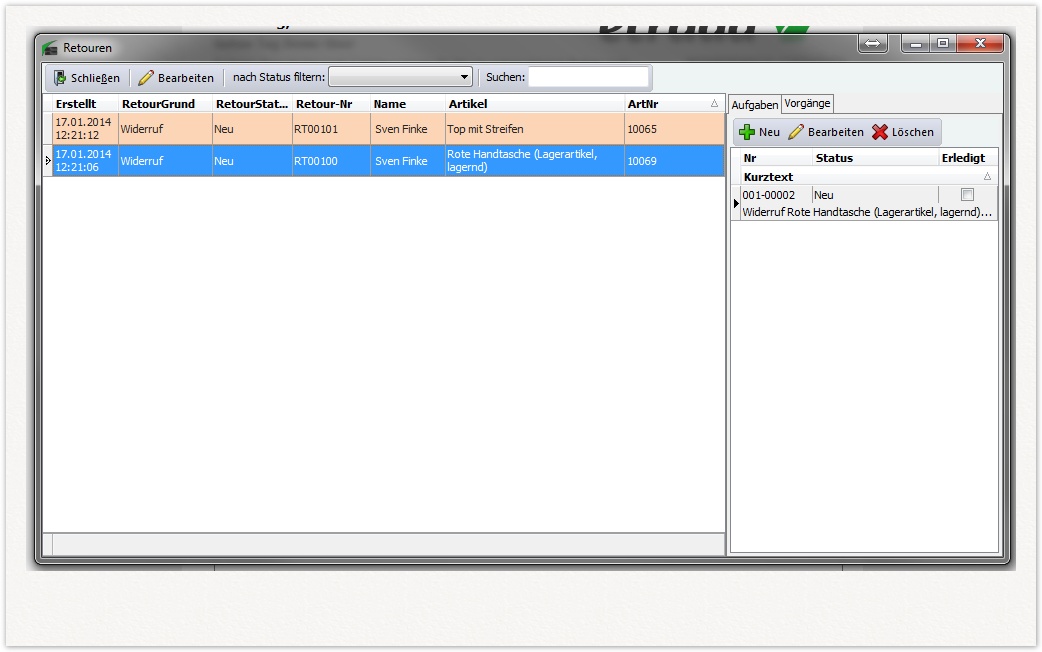Screen dimensions: 1042x652
Task: Maximize the Retouren window
Action: (x=942, y=44)
